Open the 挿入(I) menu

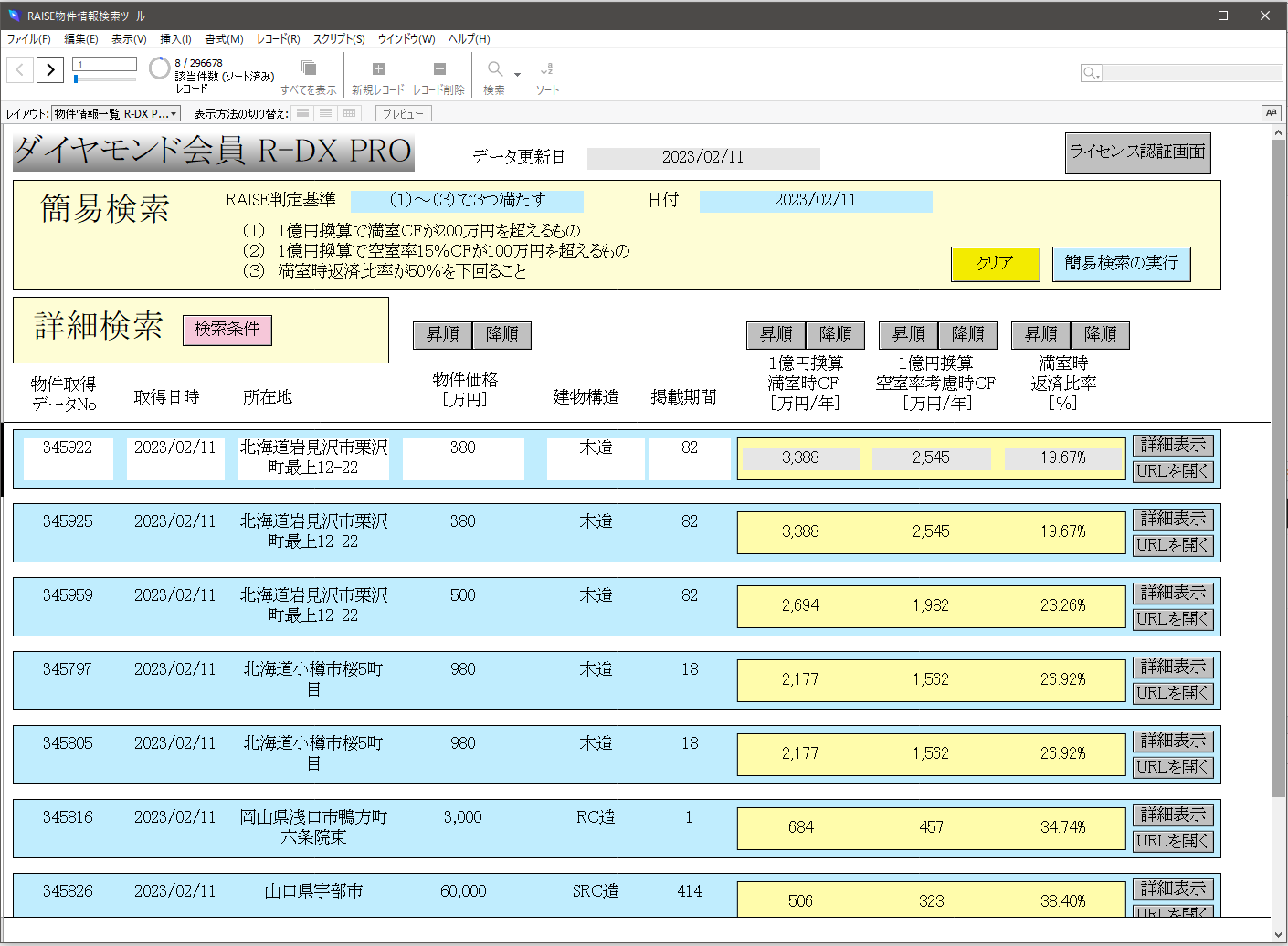(175, 39)
